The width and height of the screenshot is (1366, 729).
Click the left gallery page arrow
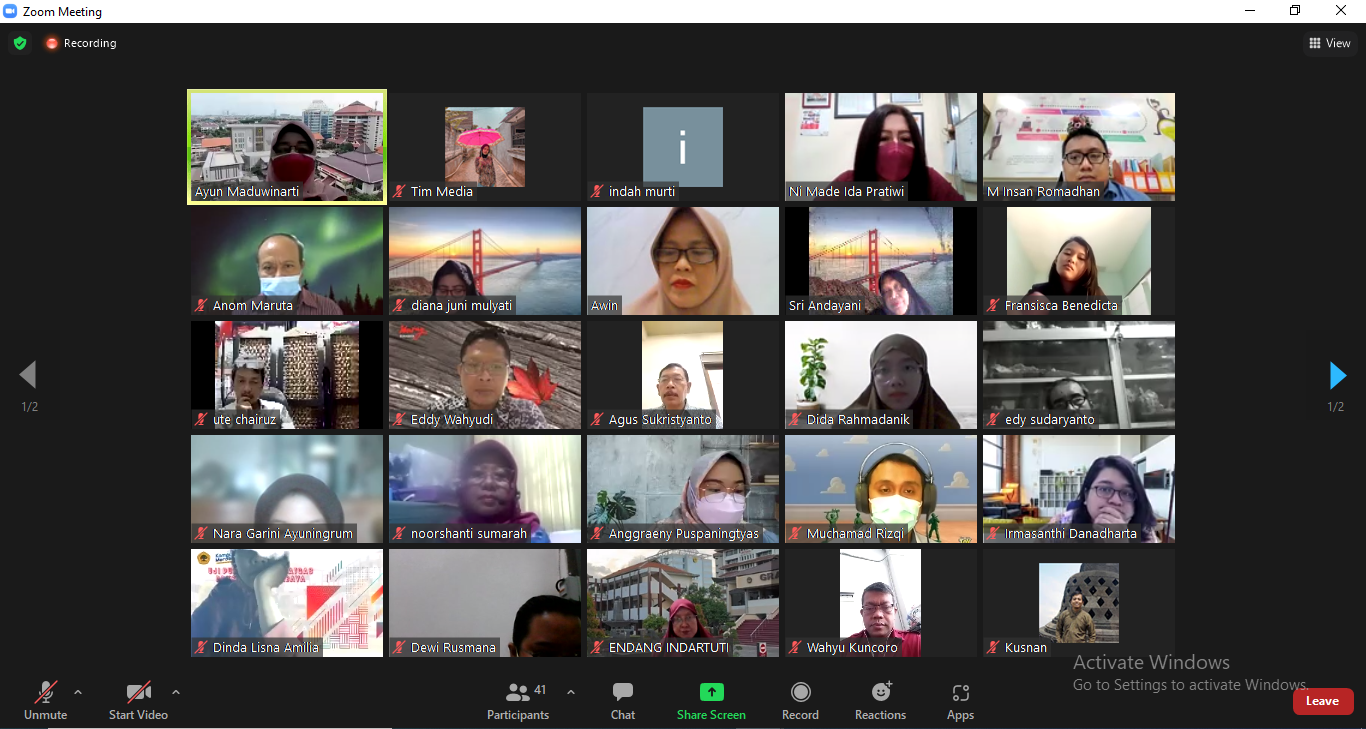[x=28, y=376]
